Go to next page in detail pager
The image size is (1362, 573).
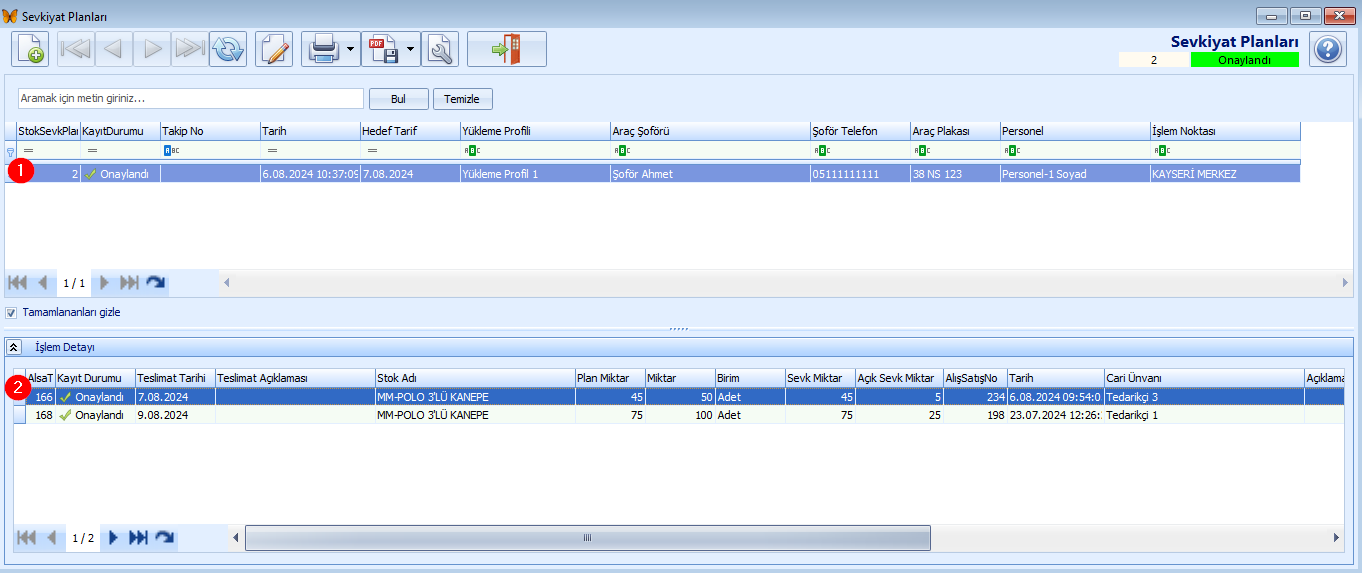[113, 538]
